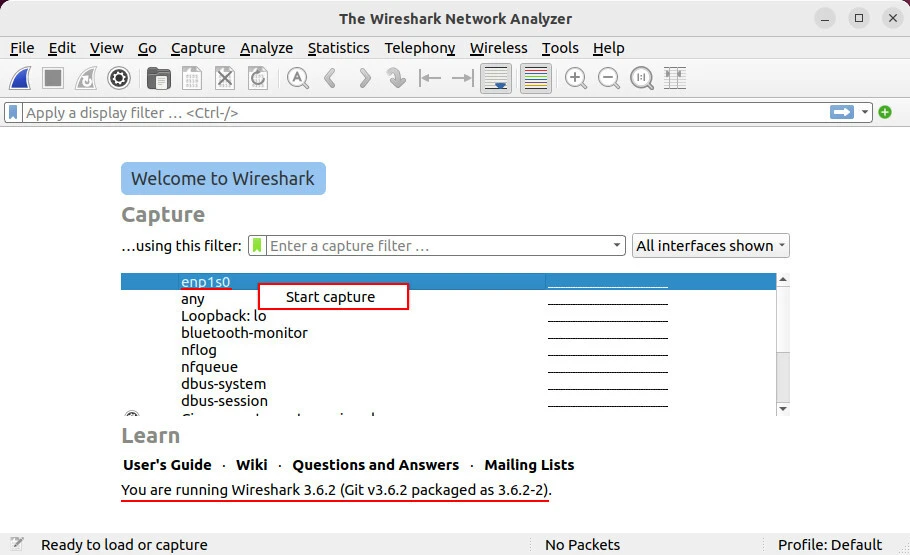Image resolution: width=910 pixels, height=555 pixels.
Task: Click the stop capture square icon
Action: (x=53, y=78)
